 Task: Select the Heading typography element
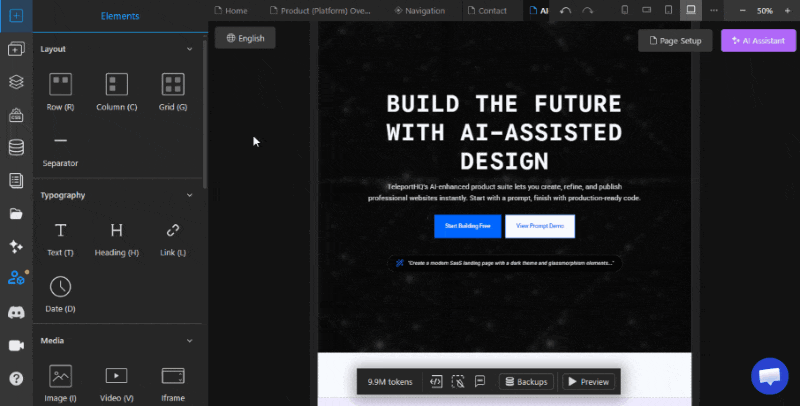coord(117,236)
